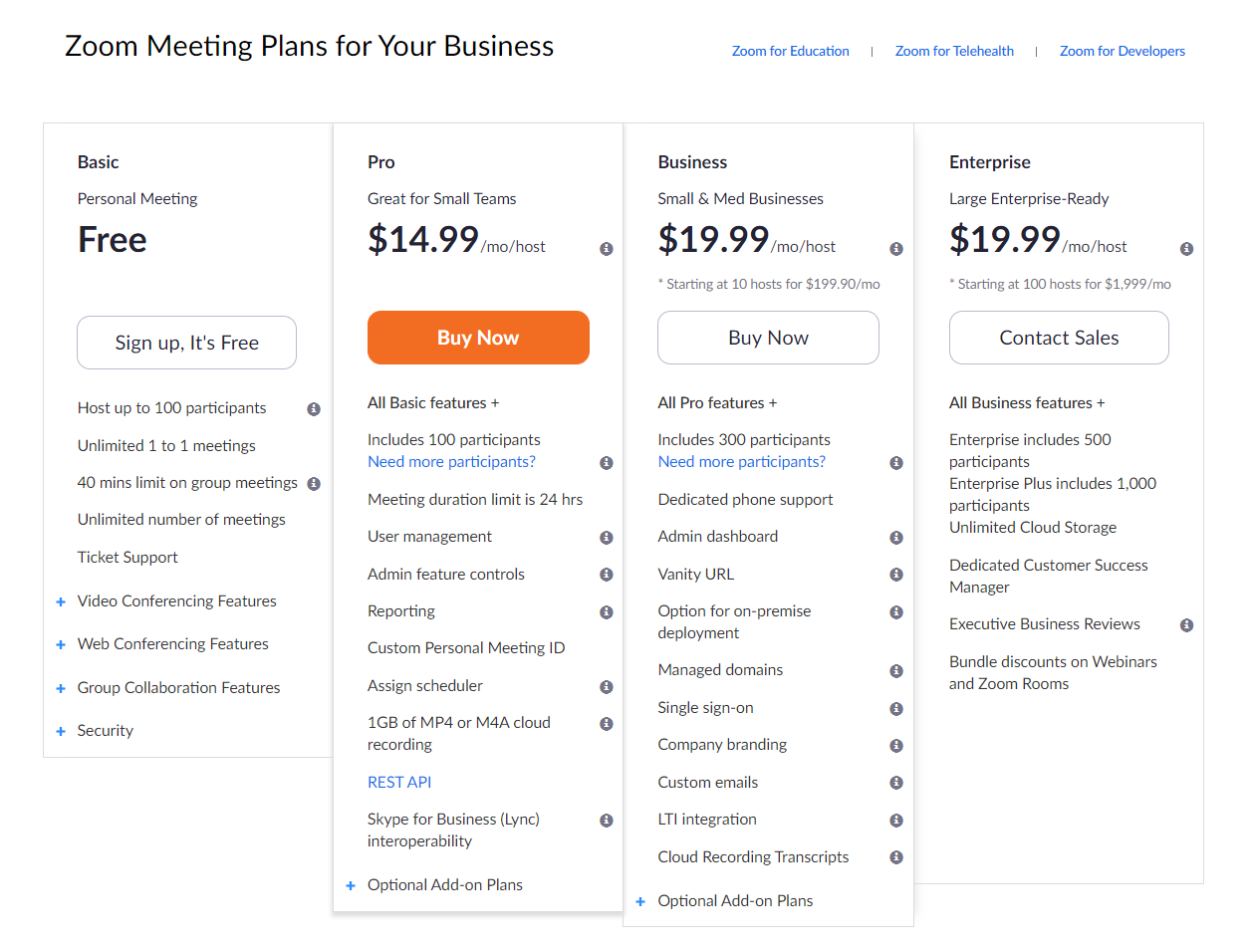Open the REST API link
Image resolution: width=1252 pixels, height=952 pixels.
point(399,783)
